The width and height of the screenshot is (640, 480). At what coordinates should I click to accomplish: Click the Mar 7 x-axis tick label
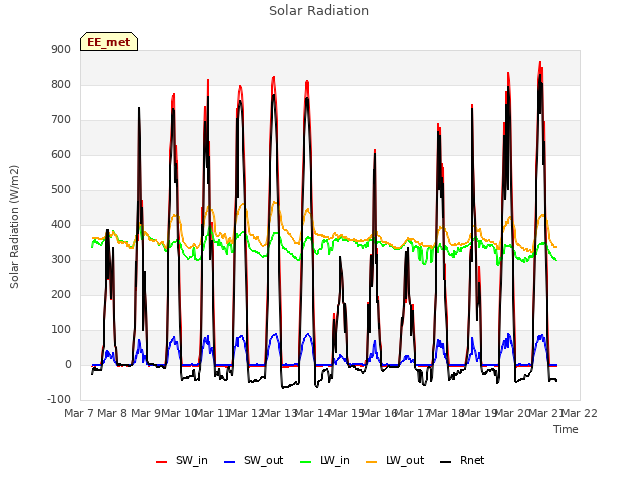point(79,413)
